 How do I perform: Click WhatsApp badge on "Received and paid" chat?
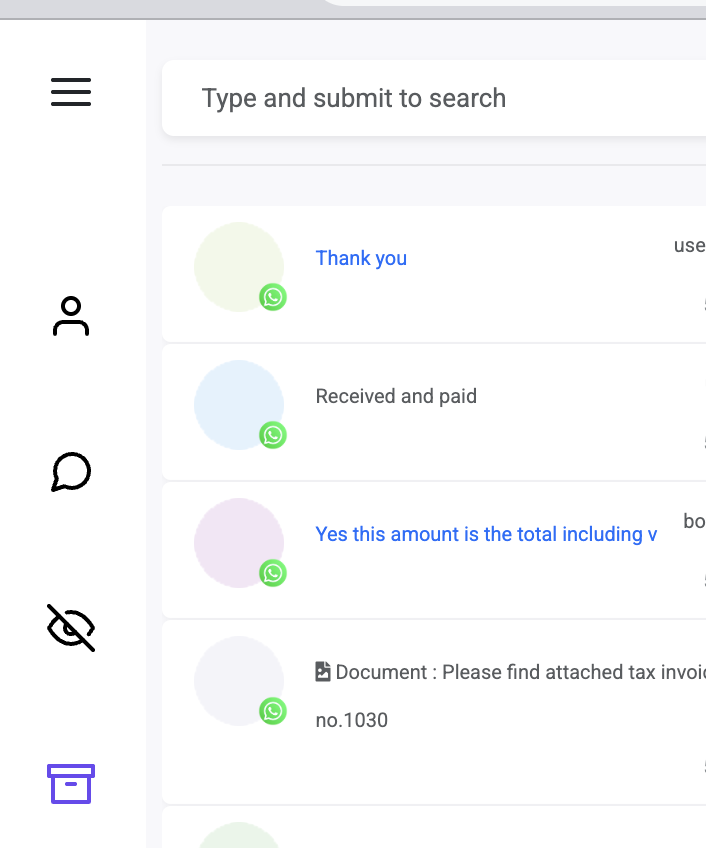click(x=273, y=435)
